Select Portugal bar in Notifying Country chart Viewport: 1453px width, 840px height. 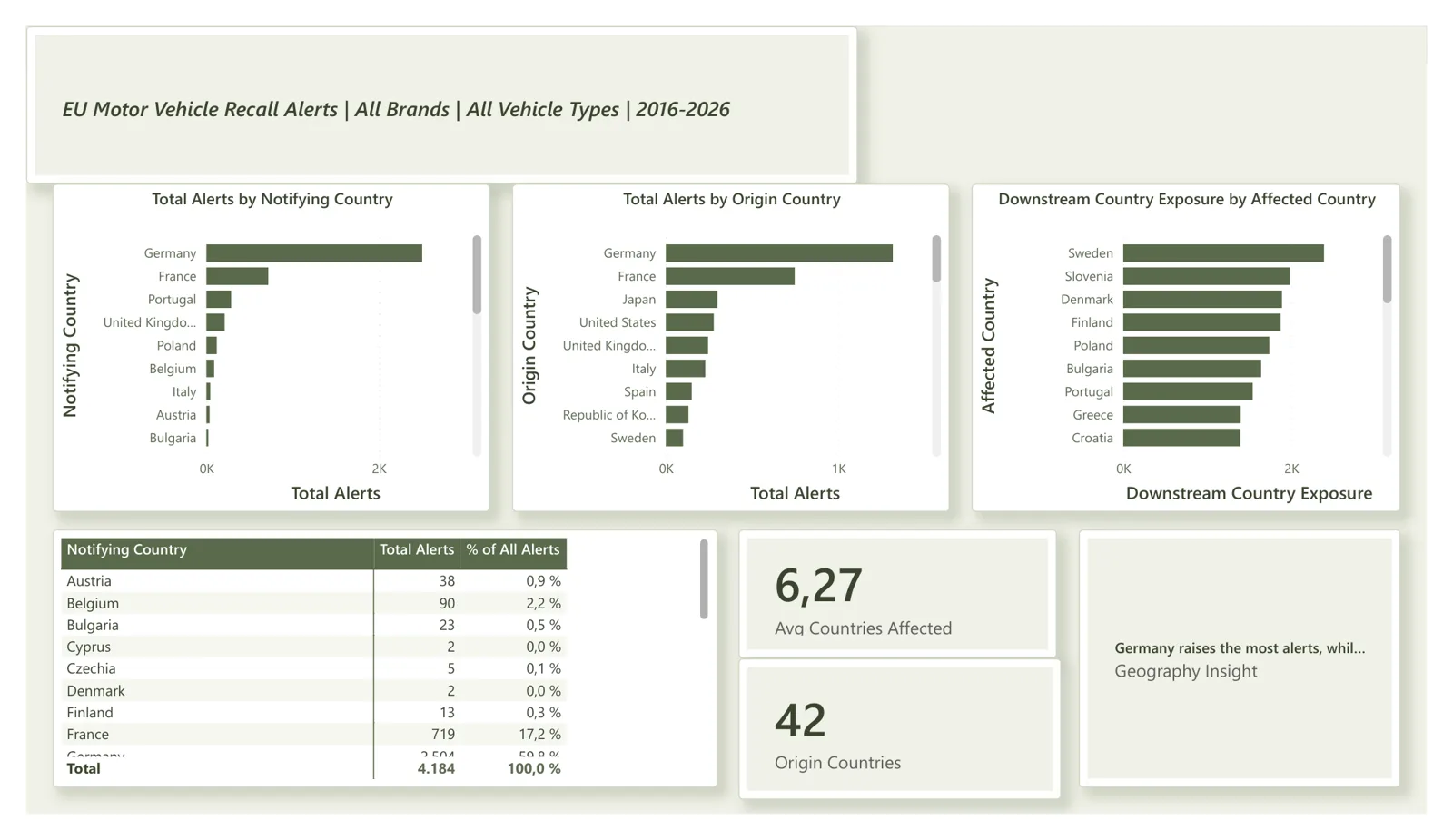pos(219,300)
